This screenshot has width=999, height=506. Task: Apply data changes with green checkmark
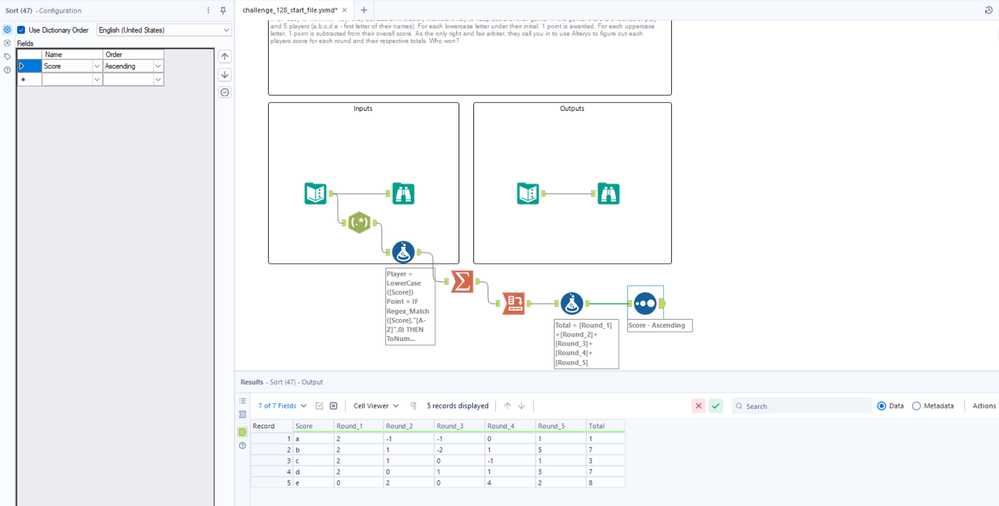pos(716,406)
